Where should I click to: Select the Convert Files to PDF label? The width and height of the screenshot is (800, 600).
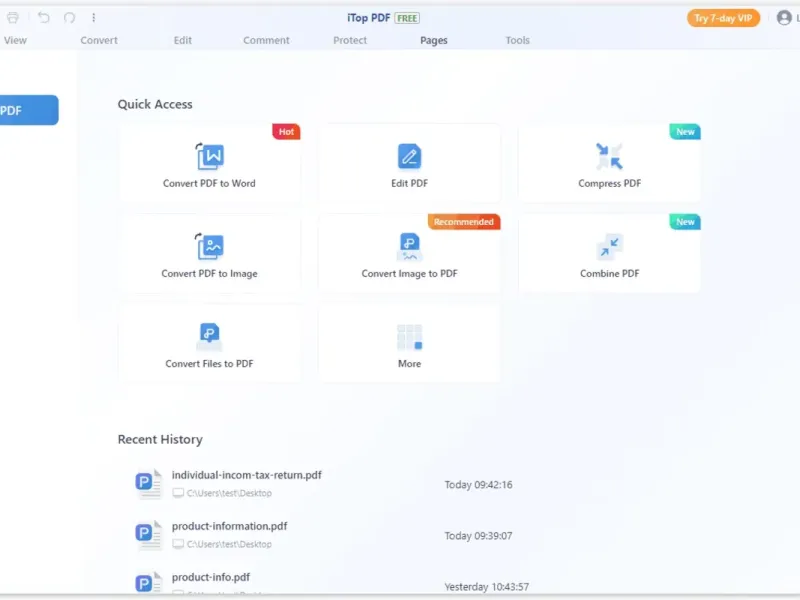click(x=209, y=364)
